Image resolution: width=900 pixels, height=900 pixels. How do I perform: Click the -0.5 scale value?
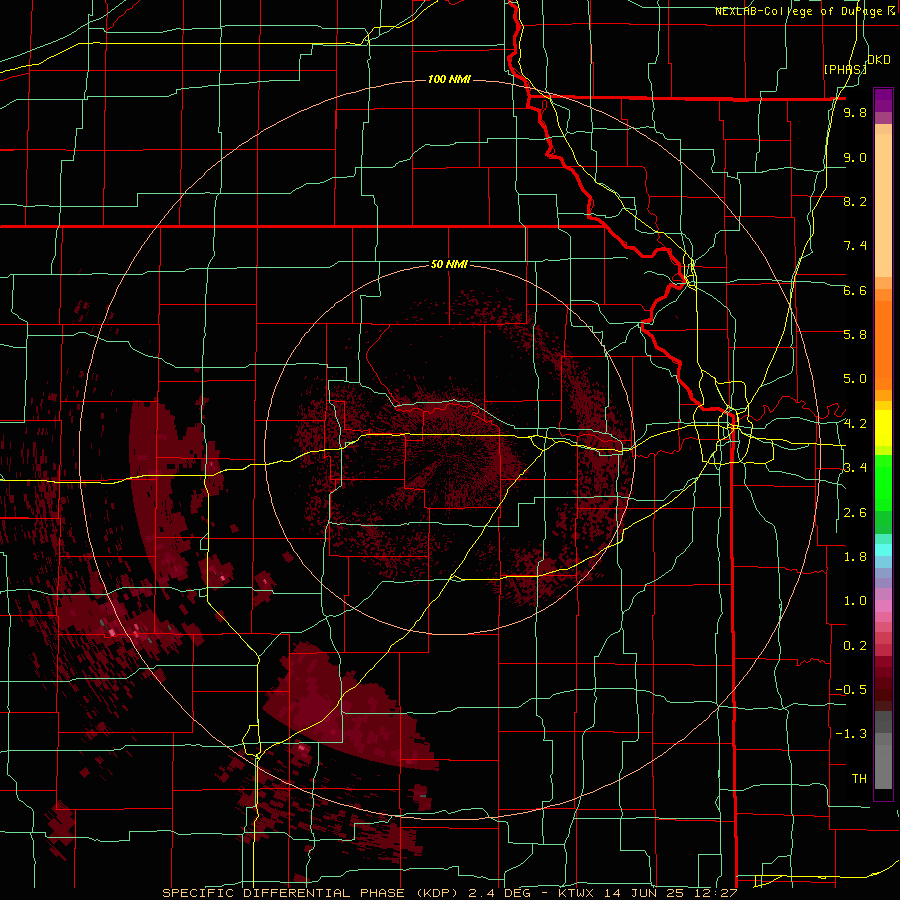coord(851,690)
